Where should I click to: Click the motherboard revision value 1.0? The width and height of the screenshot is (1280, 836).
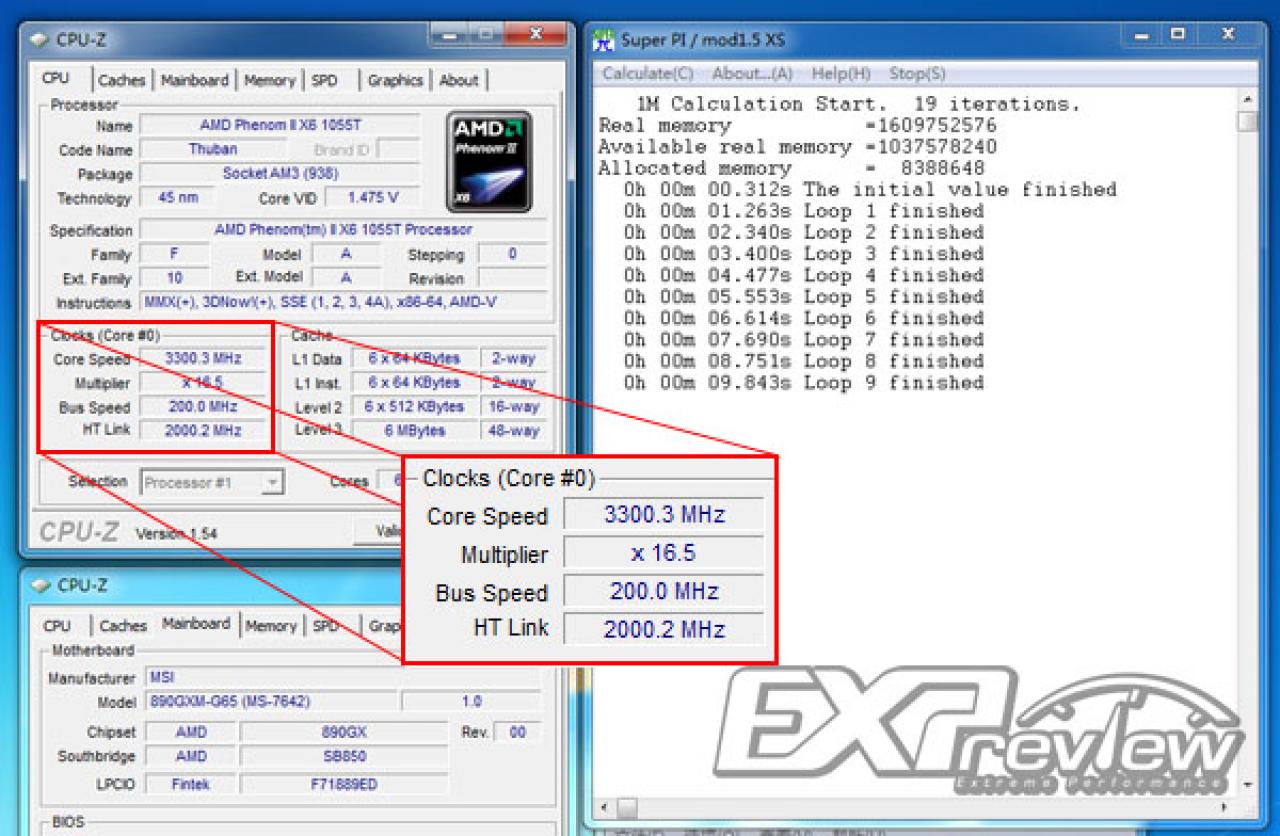click(x=471, y=702)
